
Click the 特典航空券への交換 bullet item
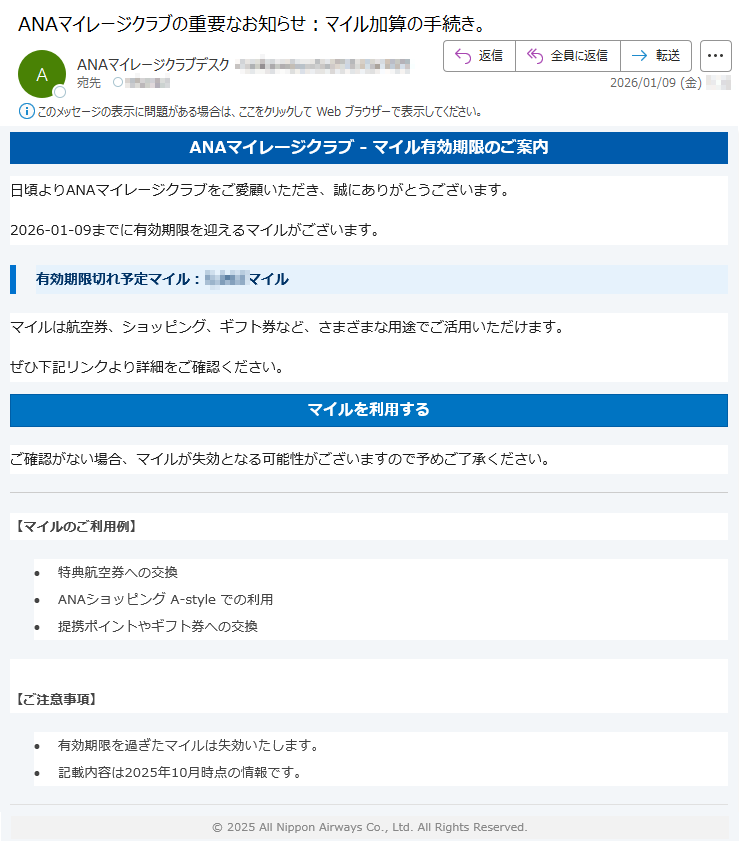coord(118,572)
